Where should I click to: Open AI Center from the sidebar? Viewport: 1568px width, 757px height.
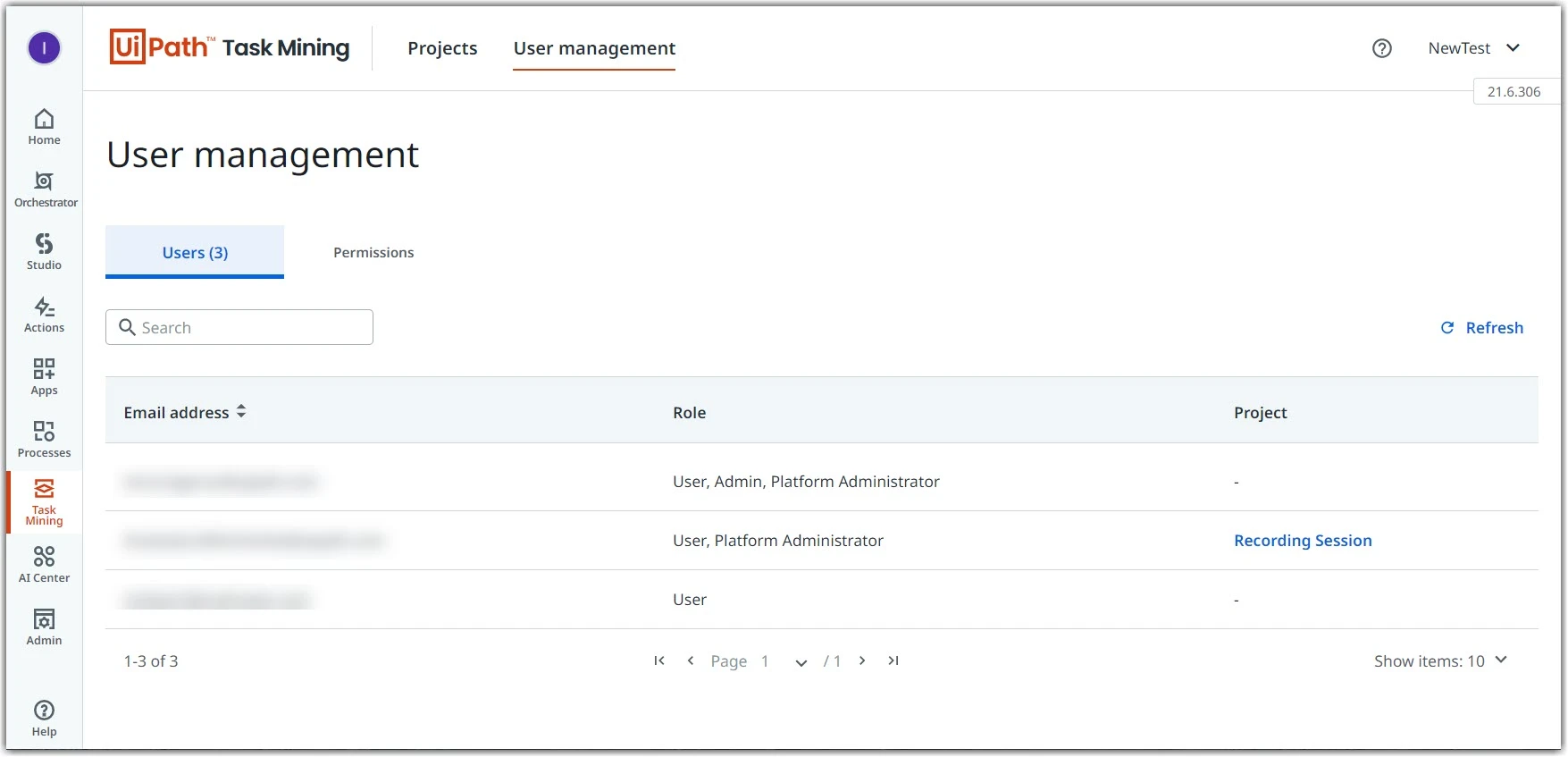point(44,565)
